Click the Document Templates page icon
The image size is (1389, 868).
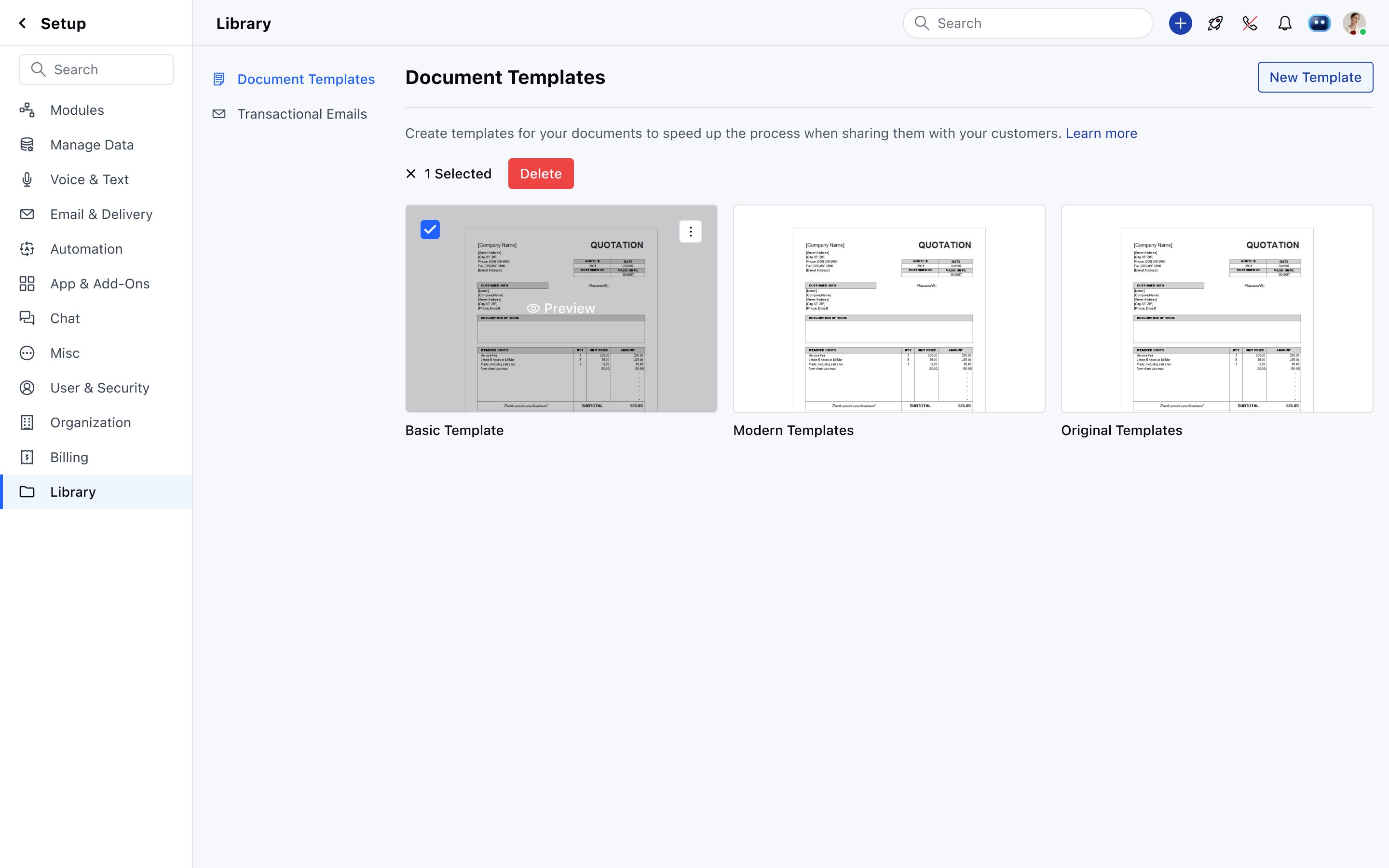pos(218,79)
